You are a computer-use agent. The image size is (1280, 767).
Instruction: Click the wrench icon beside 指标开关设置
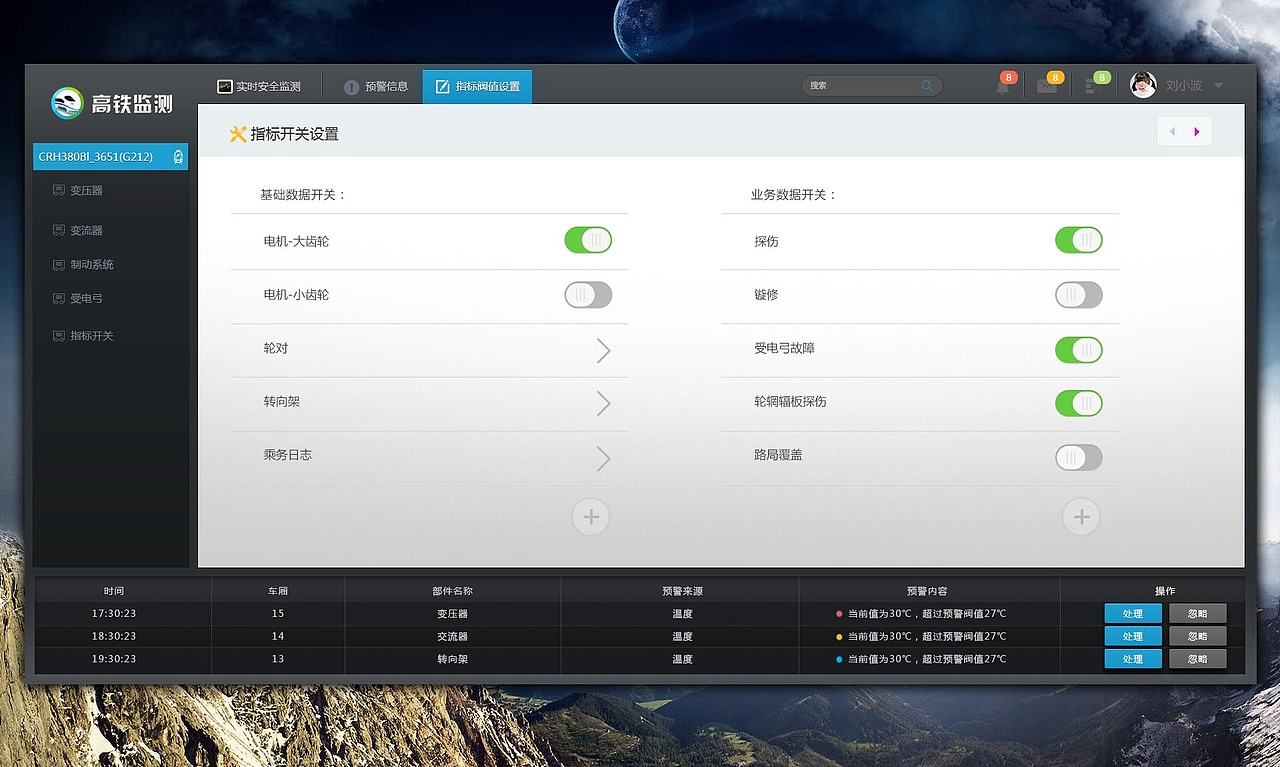(x=238, y=134)
